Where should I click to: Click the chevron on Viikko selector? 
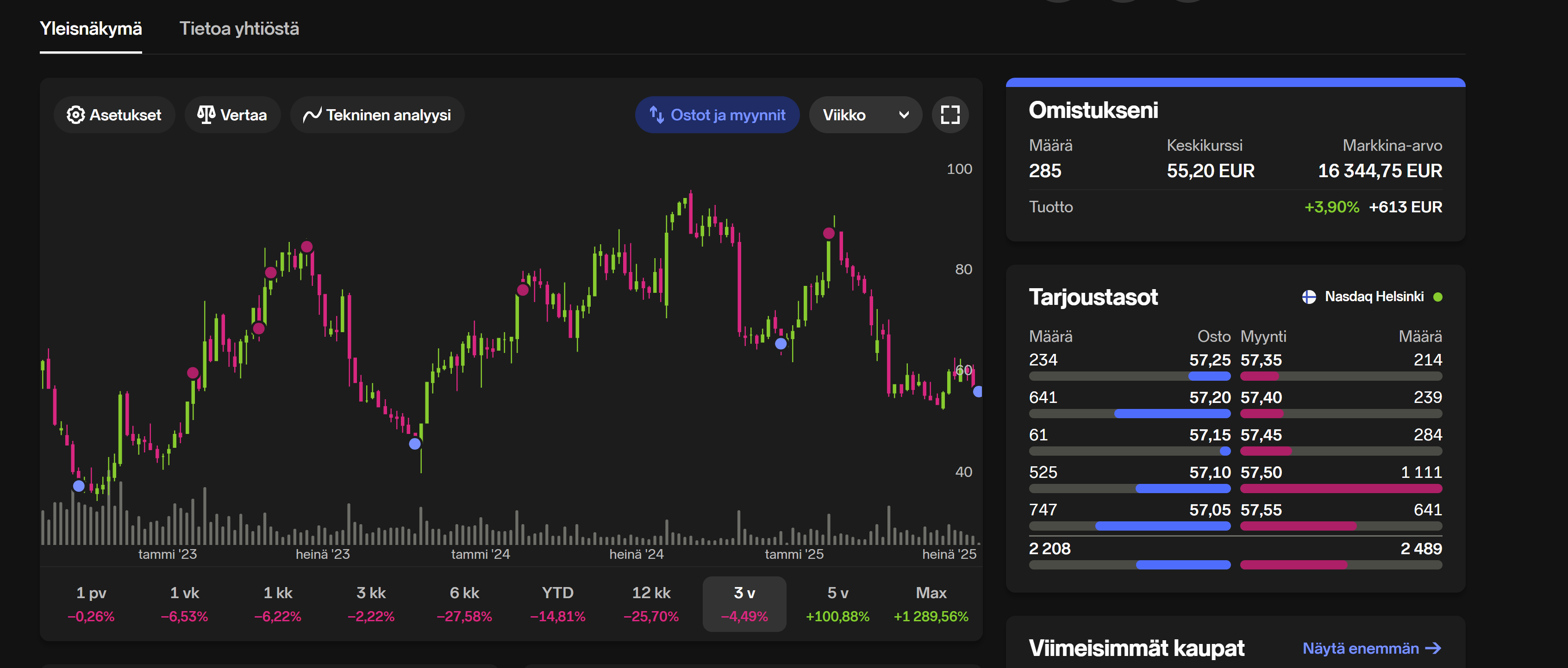(x=904, y=115)
